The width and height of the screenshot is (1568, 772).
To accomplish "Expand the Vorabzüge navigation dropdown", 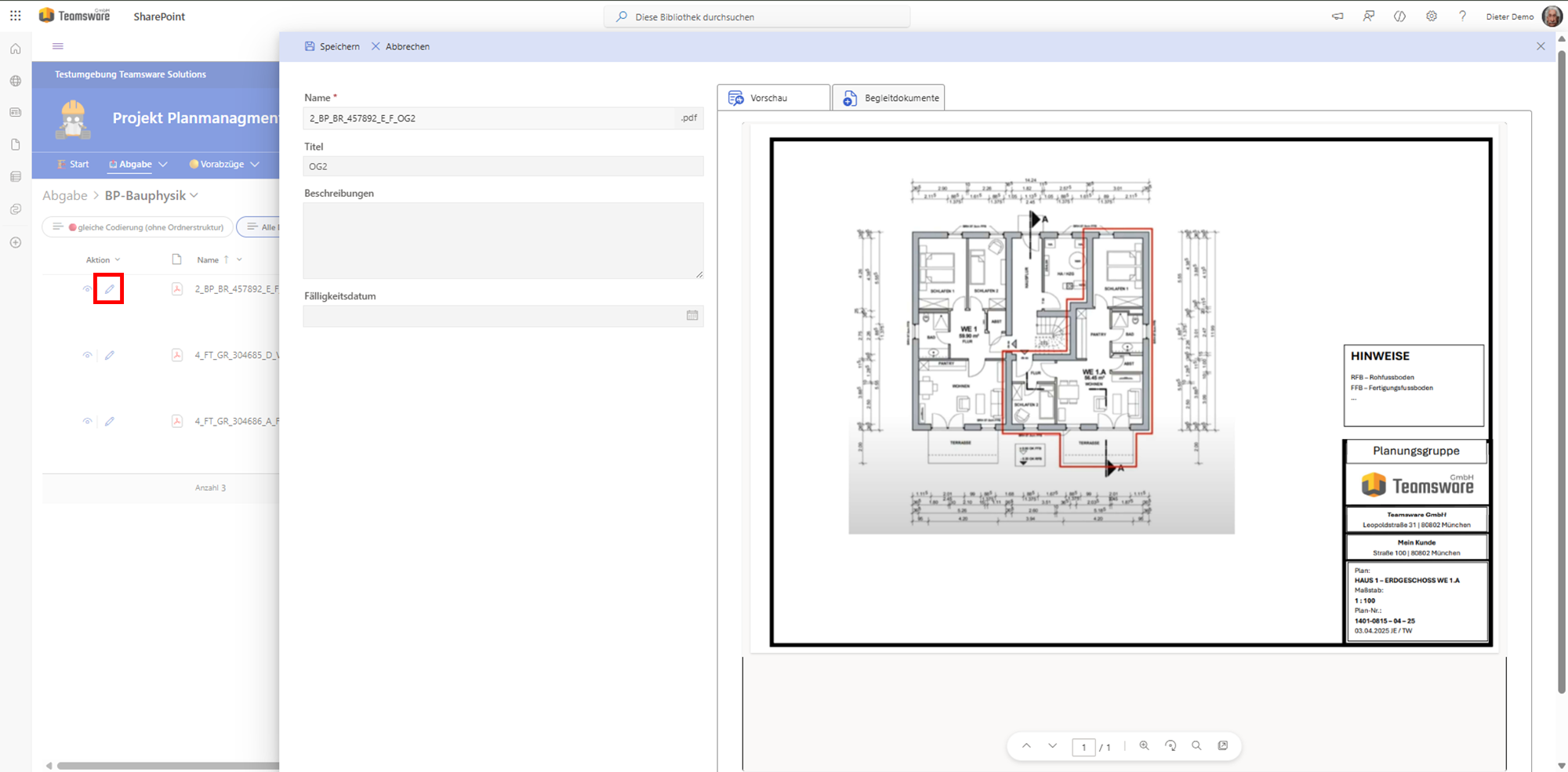I will 255,165.
